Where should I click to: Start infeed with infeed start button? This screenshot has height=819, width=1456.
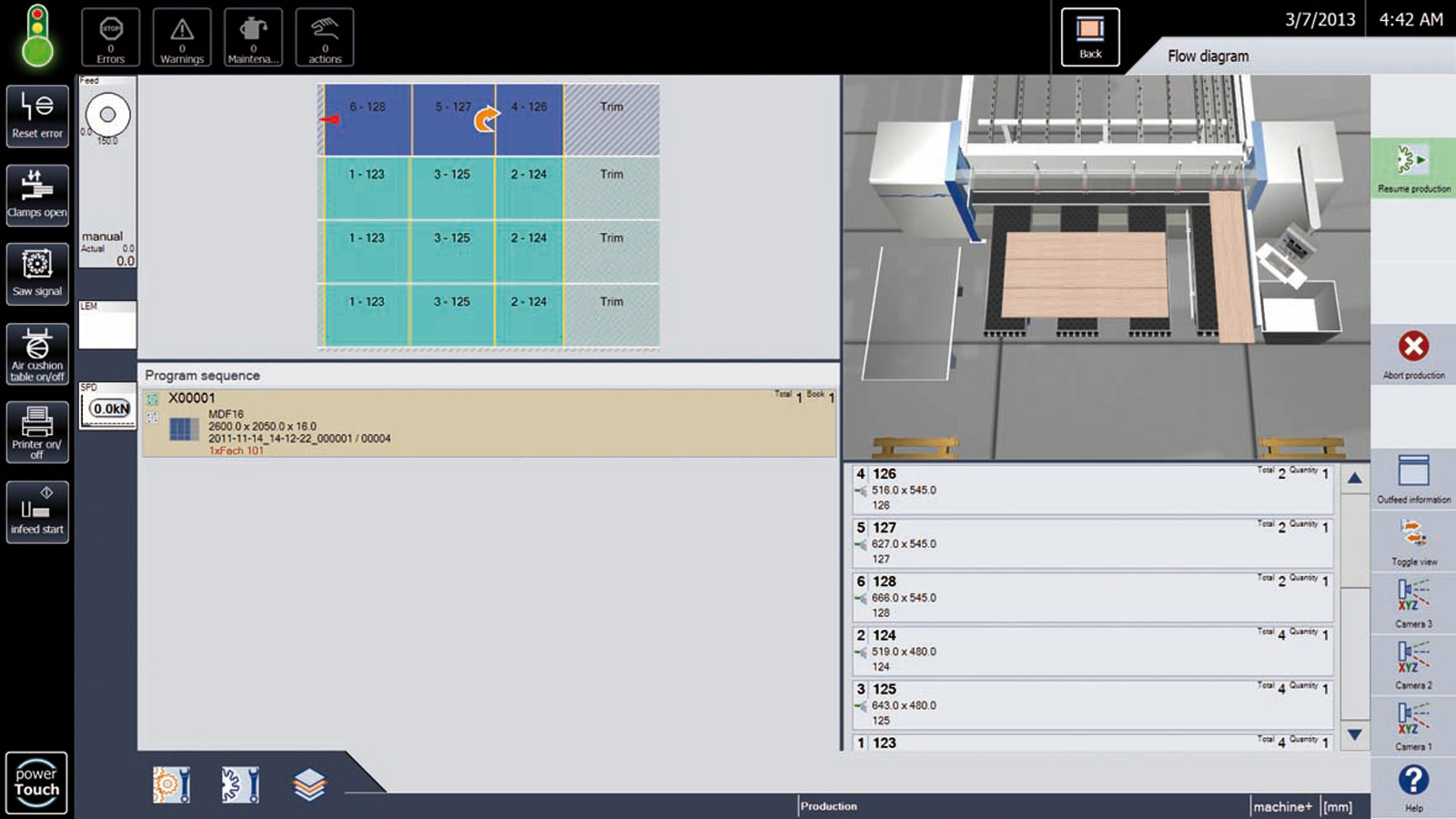[x=37, y=511]
